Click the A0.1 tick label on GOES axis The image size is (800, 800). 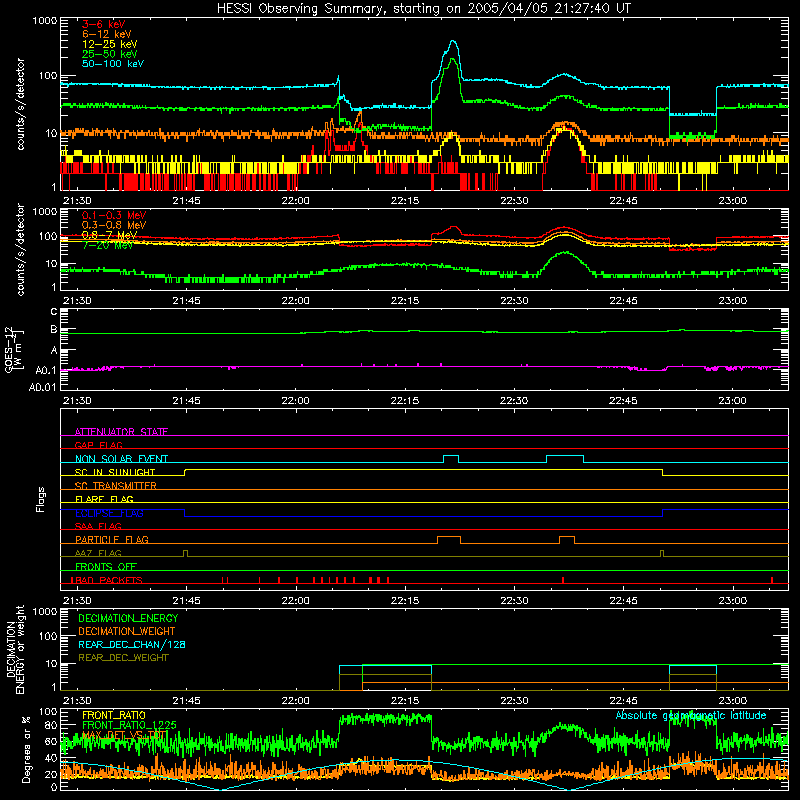click(46, 370)
